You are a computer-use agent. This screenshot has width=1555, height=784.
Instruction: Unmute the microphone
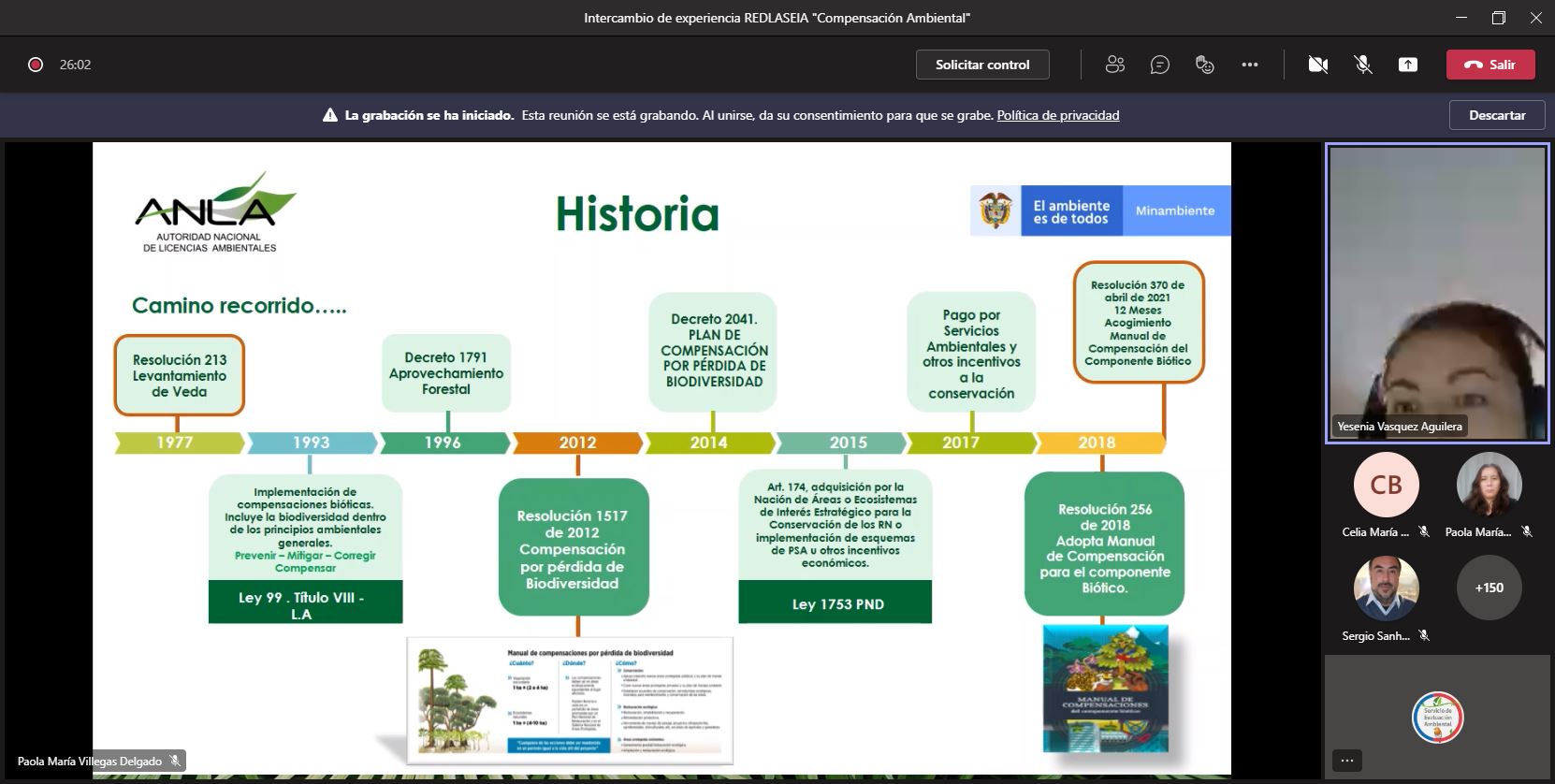coord(1363,65)
